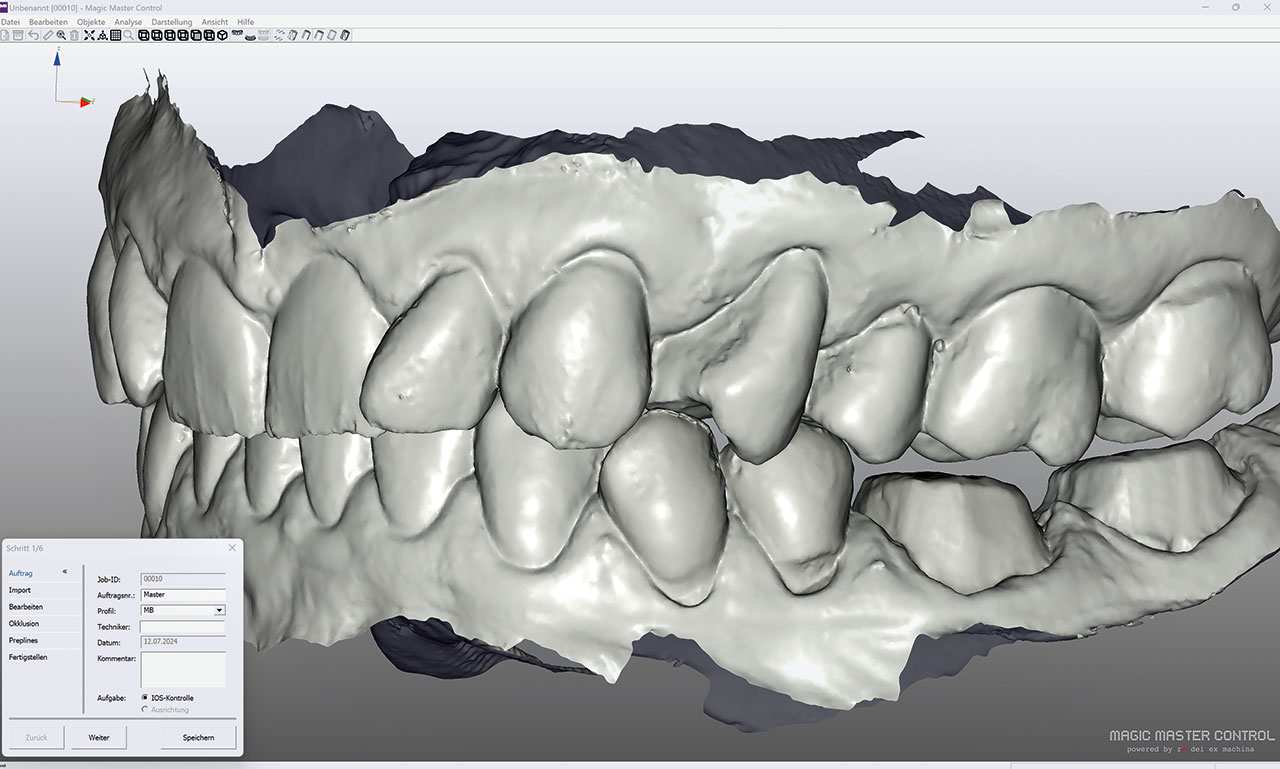Click the app logo in the title bar
This screenshot has width=1280, height=769.
tap(4, 7)
